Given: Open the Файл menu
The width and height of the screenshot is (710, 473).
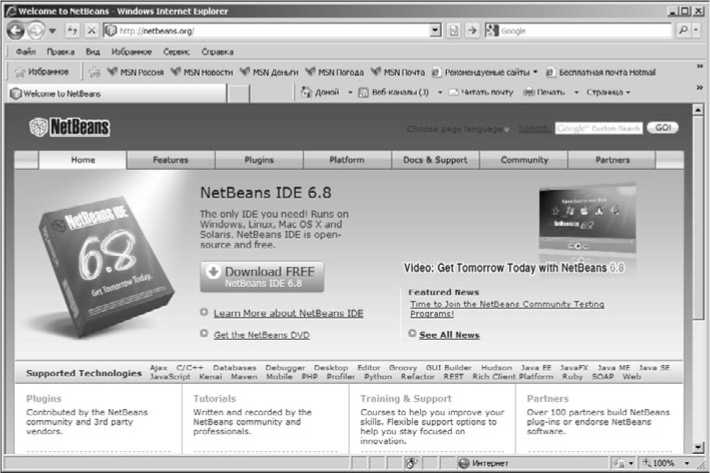Looking at the screenshot, I should coord(26,52).
